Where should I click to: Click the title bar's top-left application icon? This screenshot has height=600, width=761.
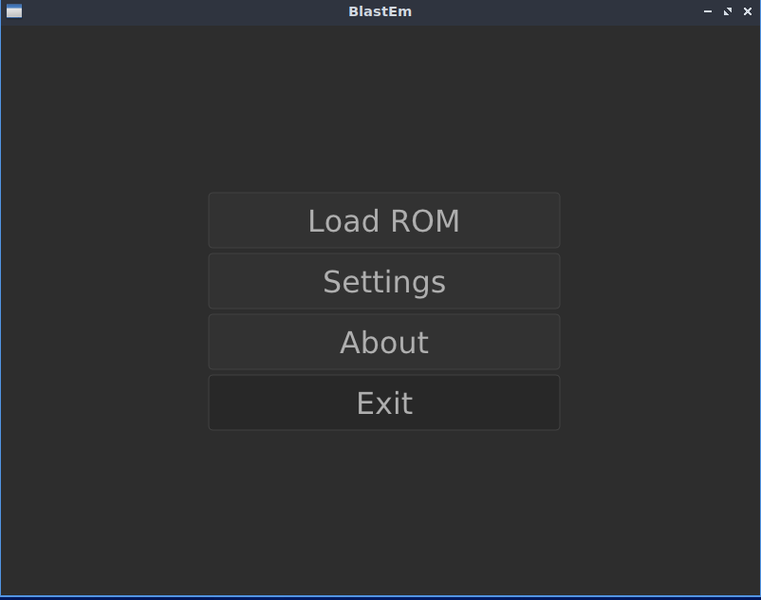pyautogui.click(x=14, y=12)
